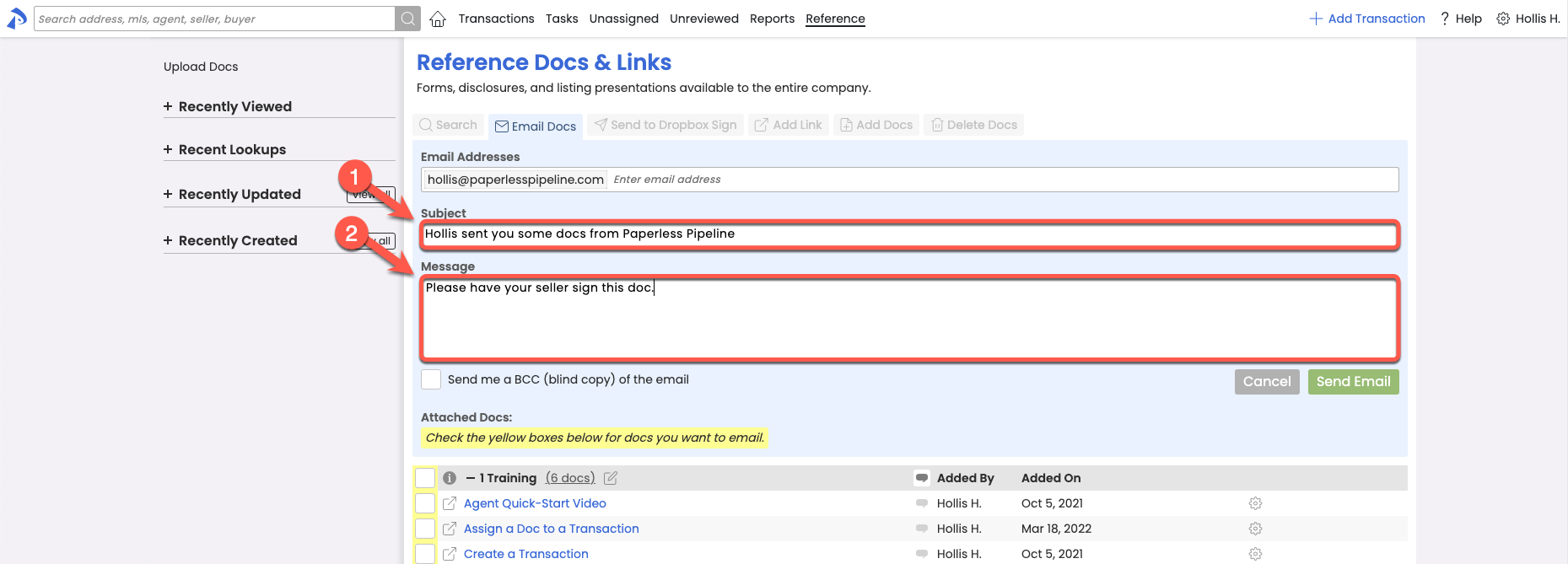The image size is (1568, 564).
Task: Click the search magnifier button
Action: tap(408, 19)
